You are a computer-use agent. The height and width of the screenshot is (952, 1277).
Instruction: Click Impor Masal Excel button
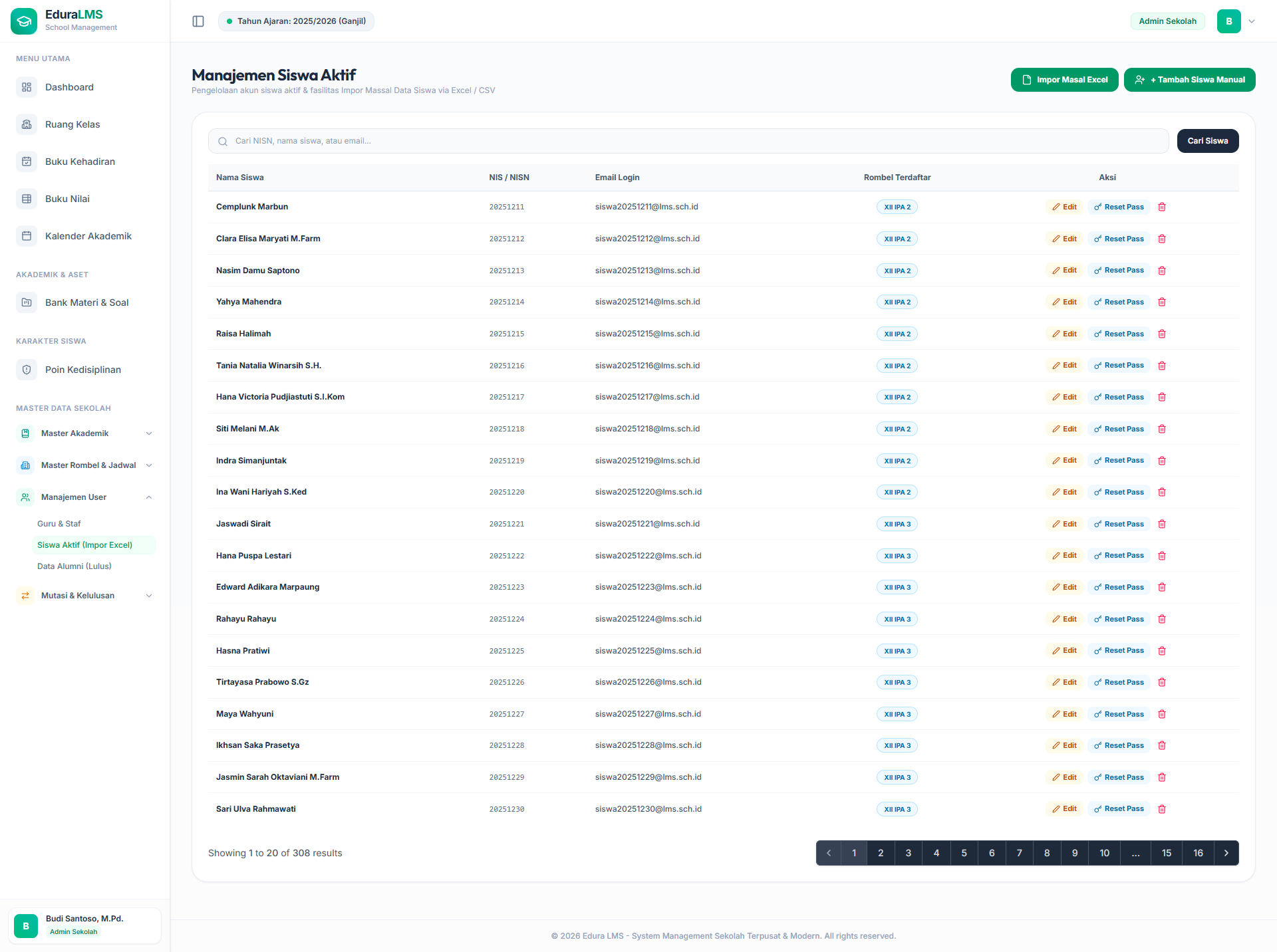(x=1065, y=80)
